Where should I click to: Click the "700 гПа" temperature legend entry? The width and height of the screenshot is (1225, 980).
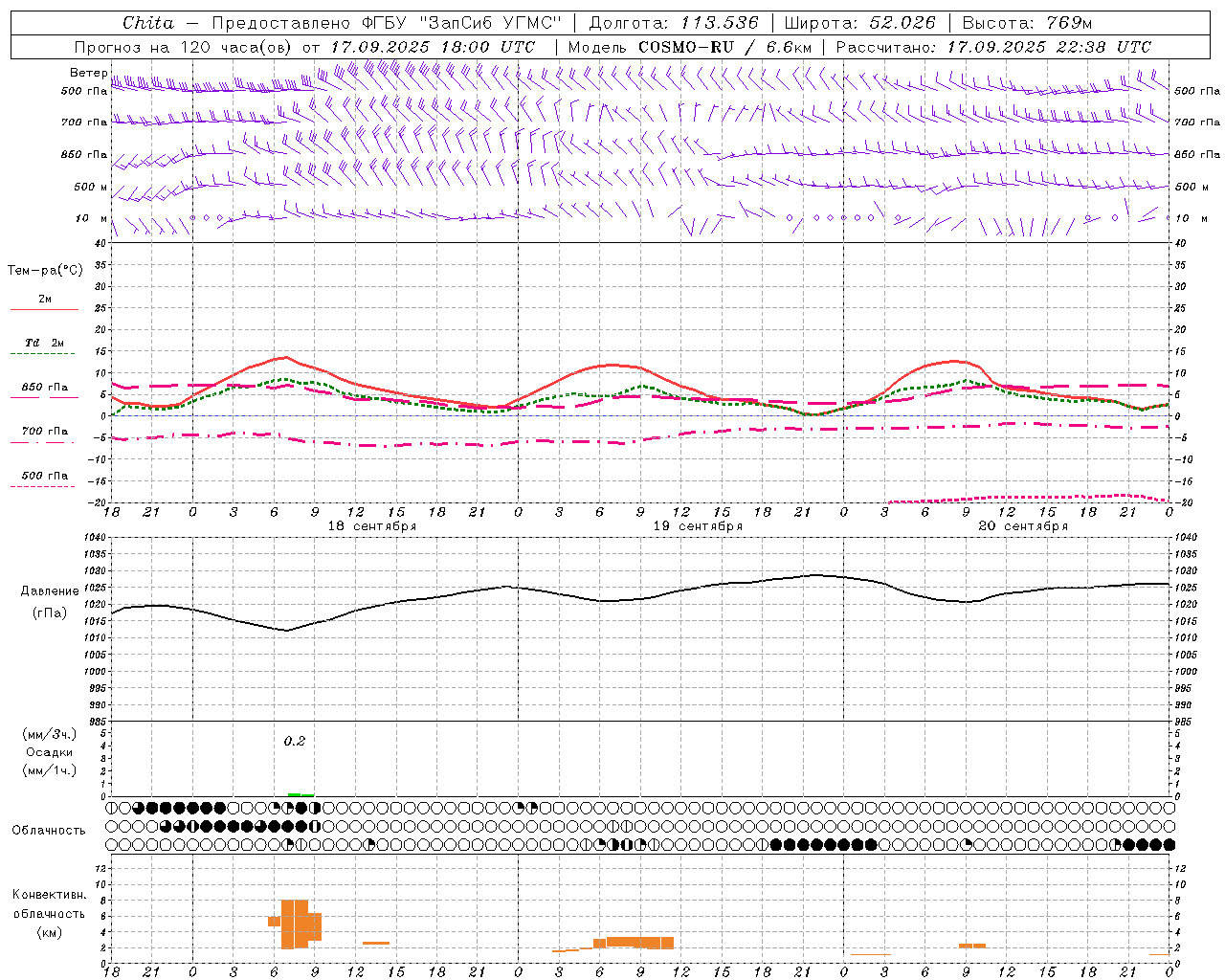45,431
